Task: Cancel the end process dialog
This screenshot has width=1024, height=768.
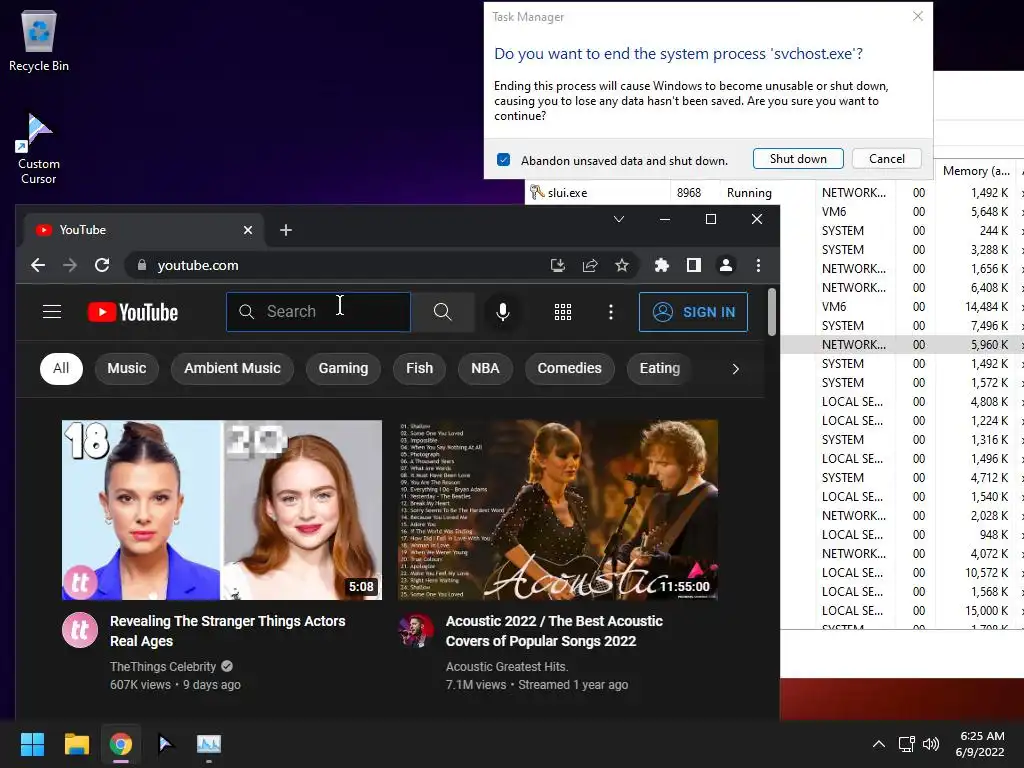Action: click(x=887, y=159)
